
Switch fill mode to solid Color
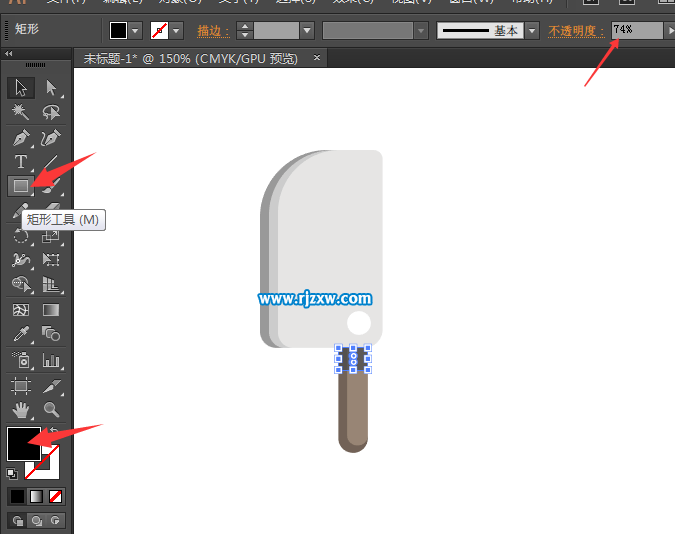(17, 496)
